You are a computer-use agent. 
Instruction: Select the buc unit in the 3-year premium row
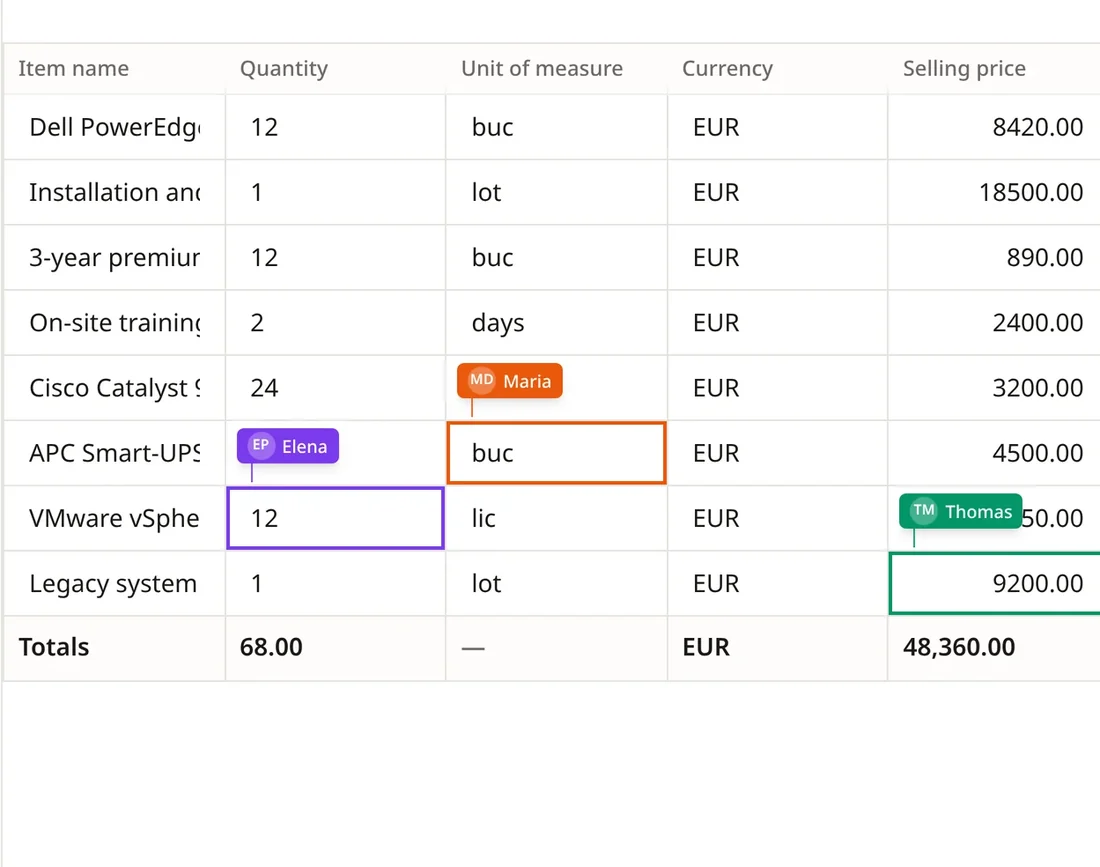click(x=556, y=257)
